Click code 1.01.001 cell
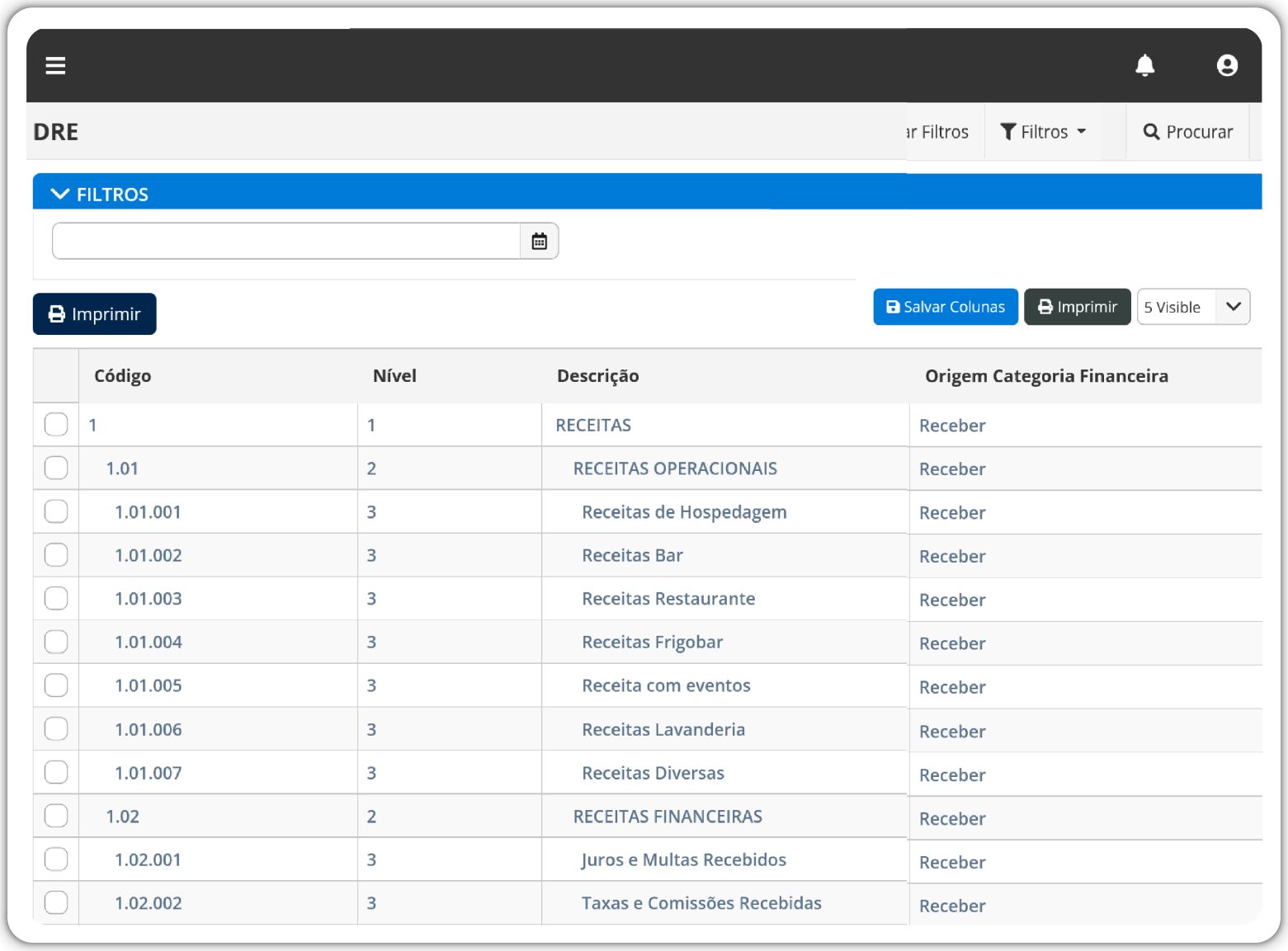This screenshot has height=951, width=1288. coord(149,512)
